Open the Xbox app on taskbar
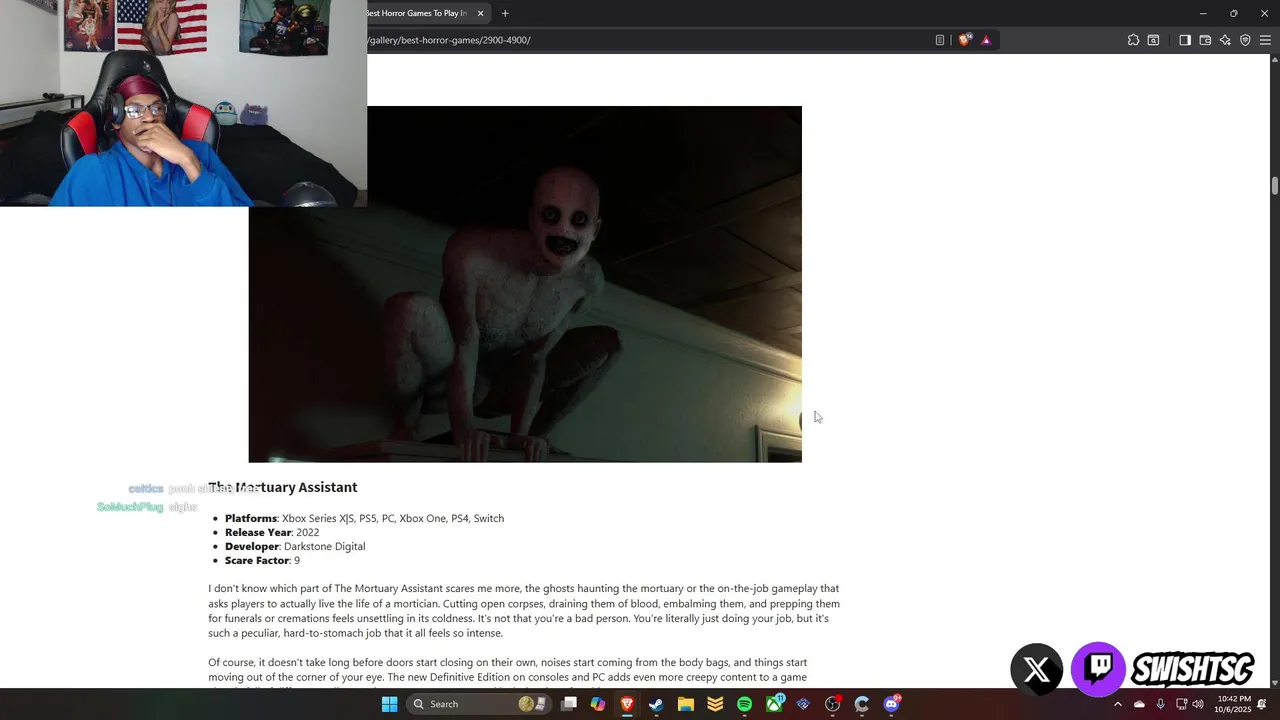Viewport: 1280px width, 720px height. (774, 704)
